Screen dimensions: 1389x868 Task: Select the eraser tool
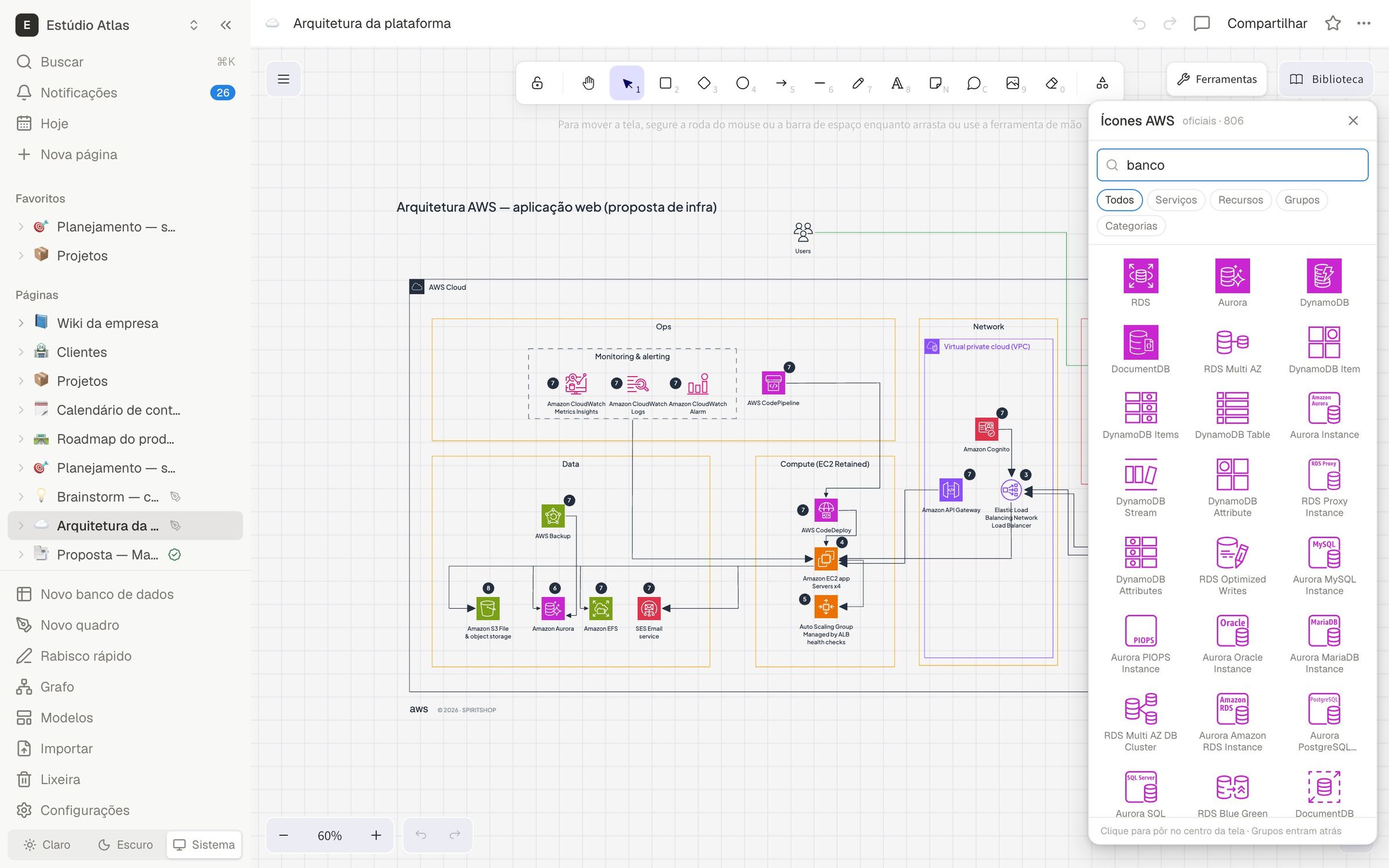coord(1052,83)
